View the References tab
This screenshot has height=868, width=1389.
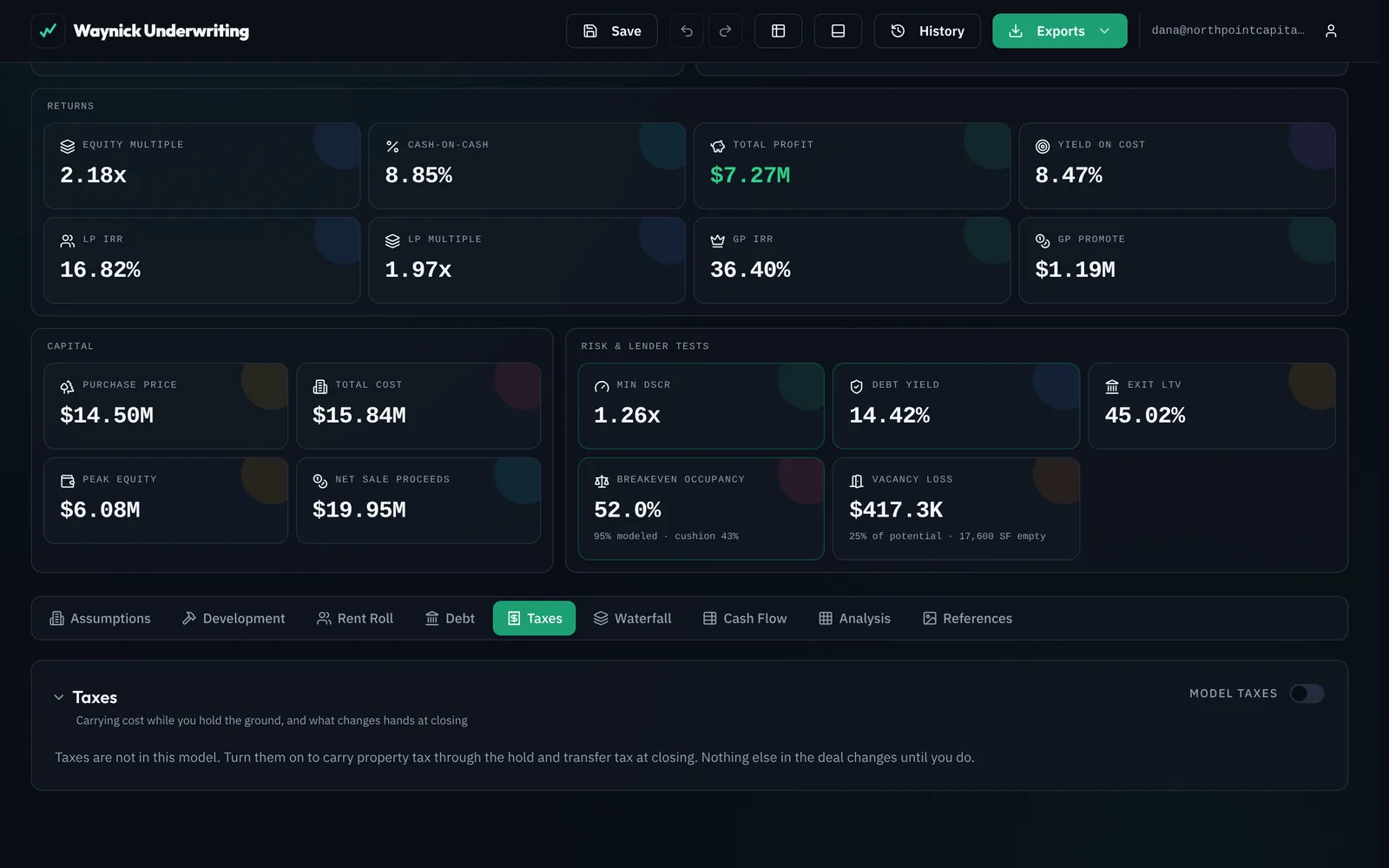point(968,618)
